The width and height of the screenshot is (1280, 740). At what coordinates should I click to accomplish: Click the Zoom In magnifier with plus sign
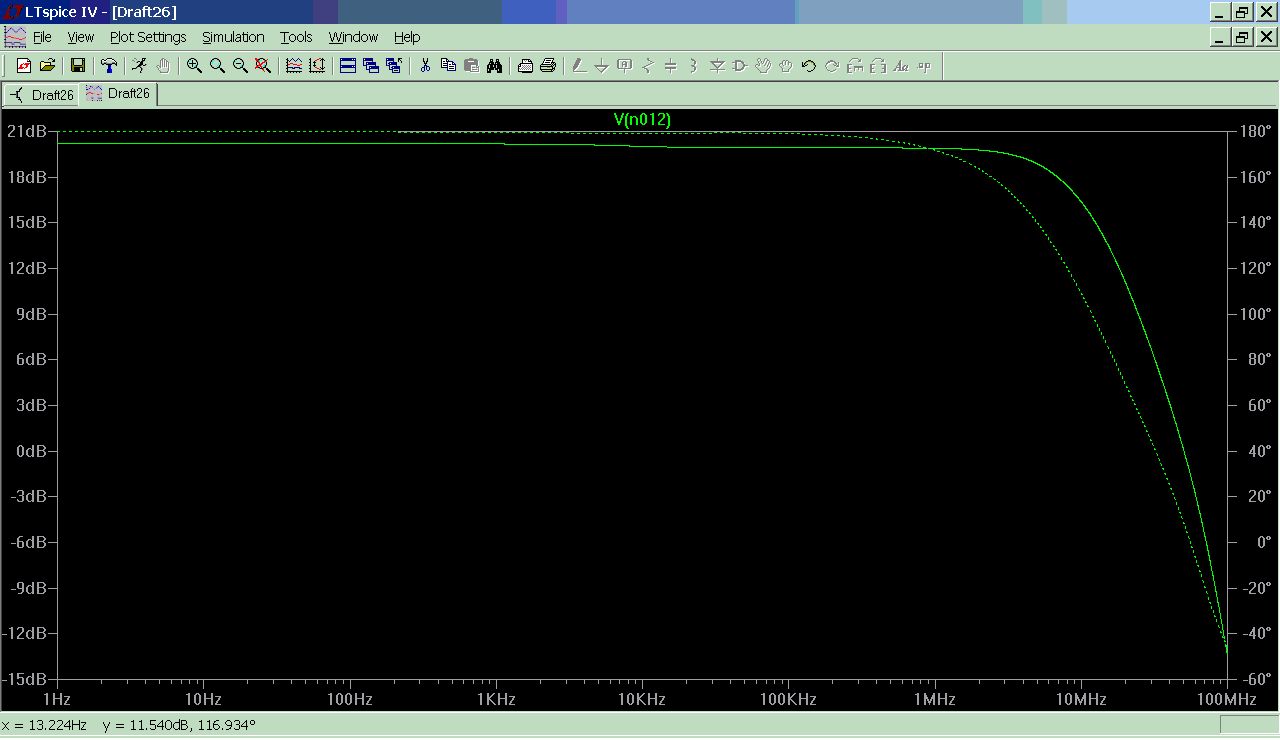194,66
